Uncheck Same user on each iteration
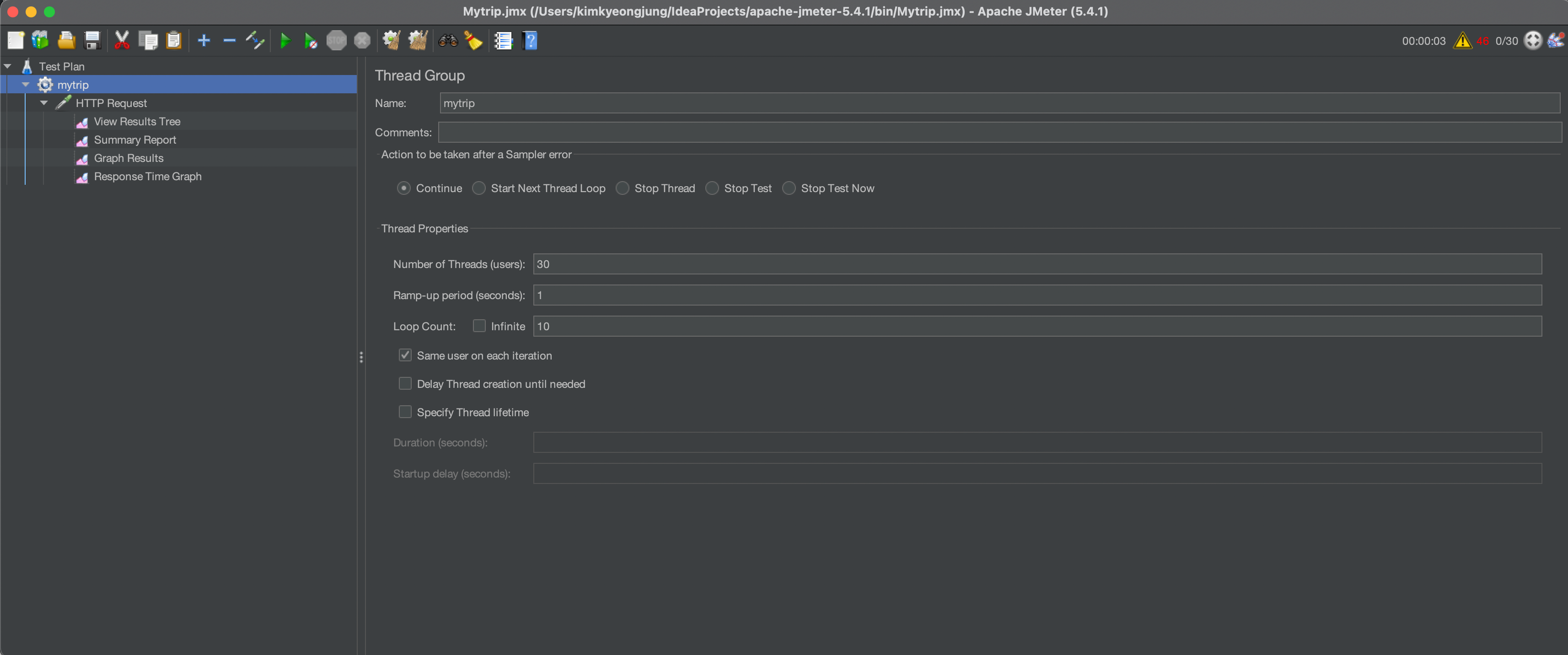The width and height of the screenshot is (1568, 655). point(405,355)
